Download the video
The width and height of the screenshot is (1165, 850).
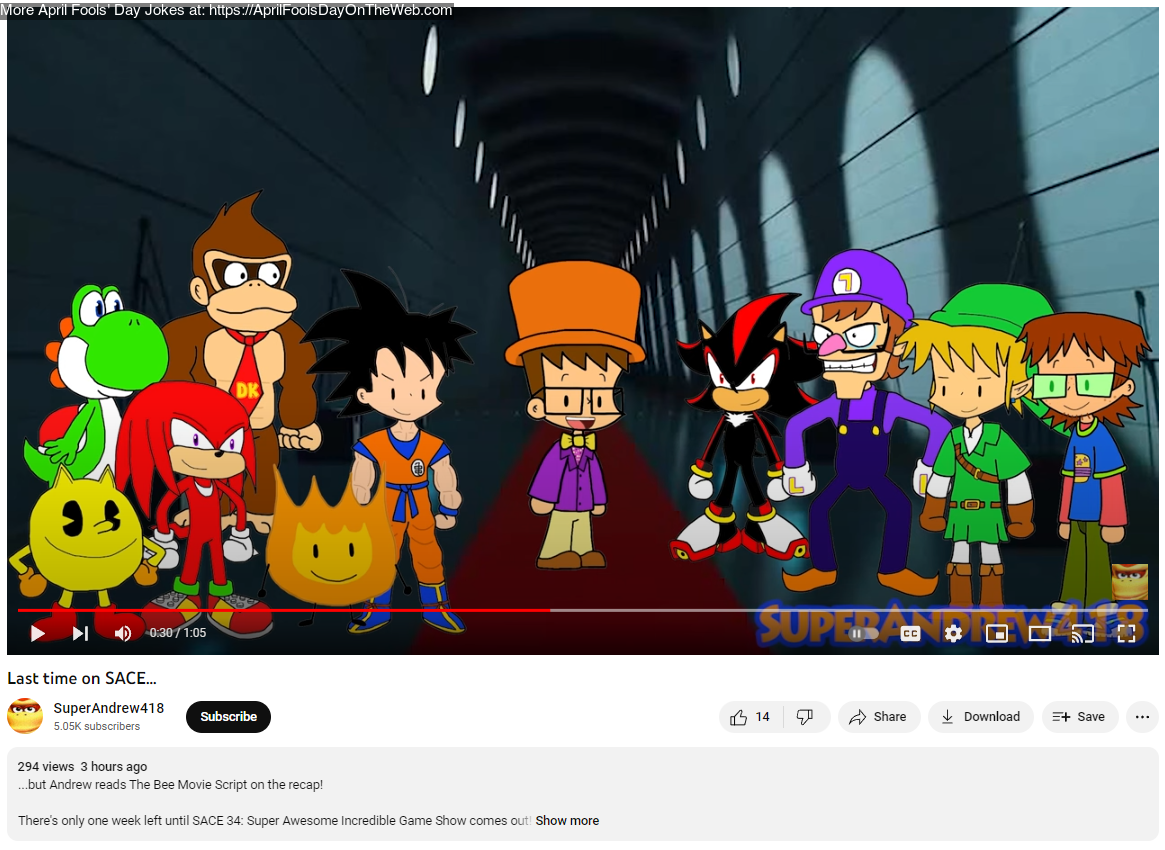tap(981, 717)
